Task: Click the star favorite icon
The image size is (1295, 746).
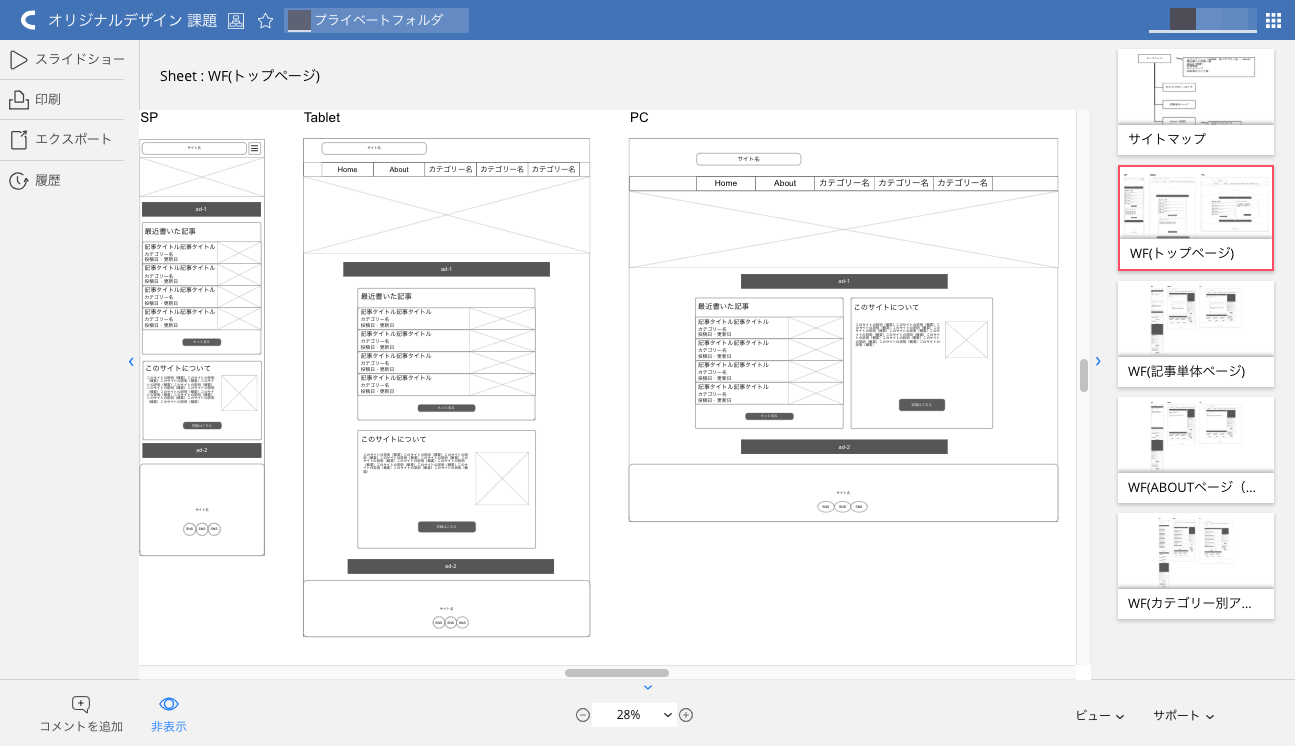Action: coord(265,20)
